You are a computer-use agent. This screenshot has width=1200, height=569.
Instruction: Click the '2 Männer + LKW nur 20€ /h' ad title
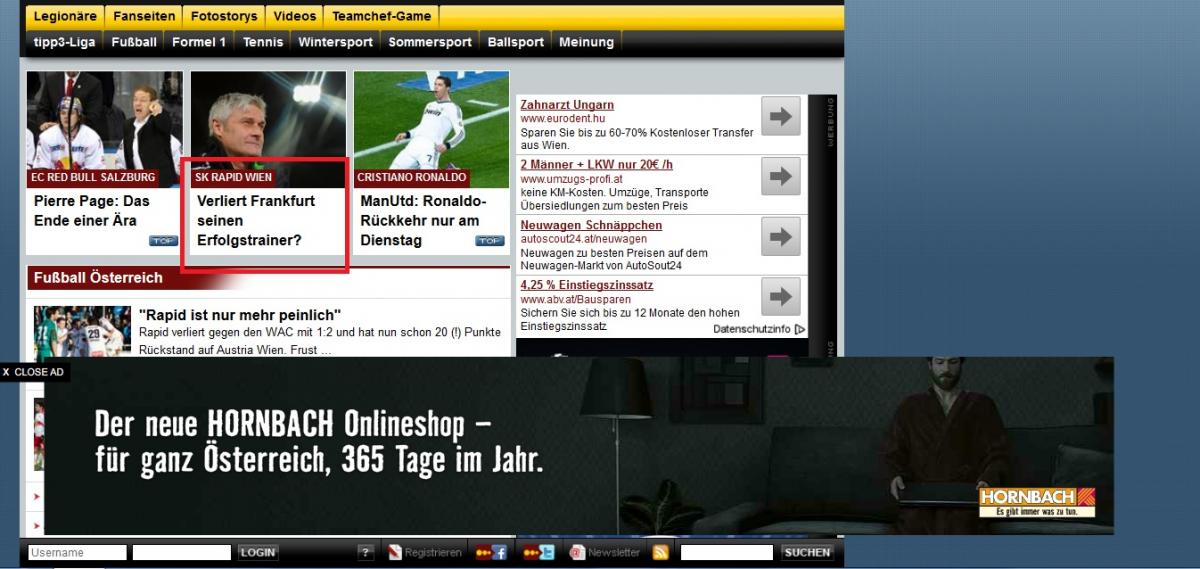pos(597,164)
